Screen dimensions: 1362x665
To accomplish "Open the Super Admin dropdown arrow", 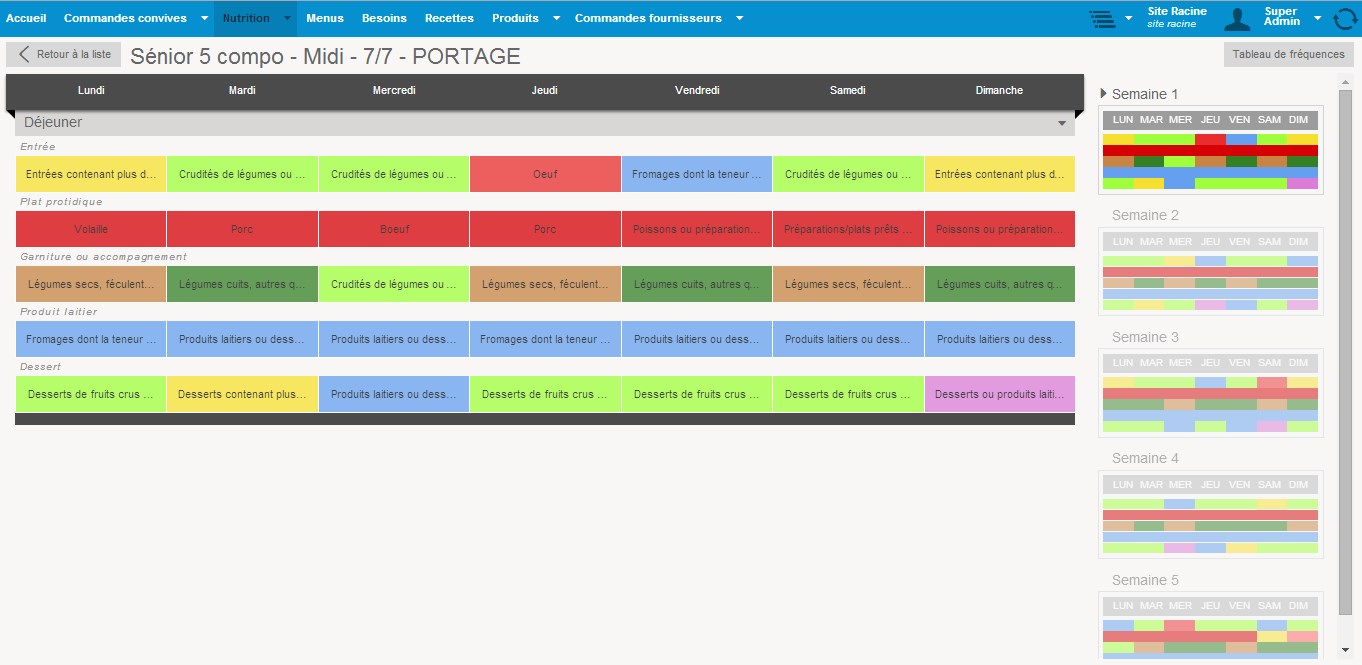I will [1317, 18].
